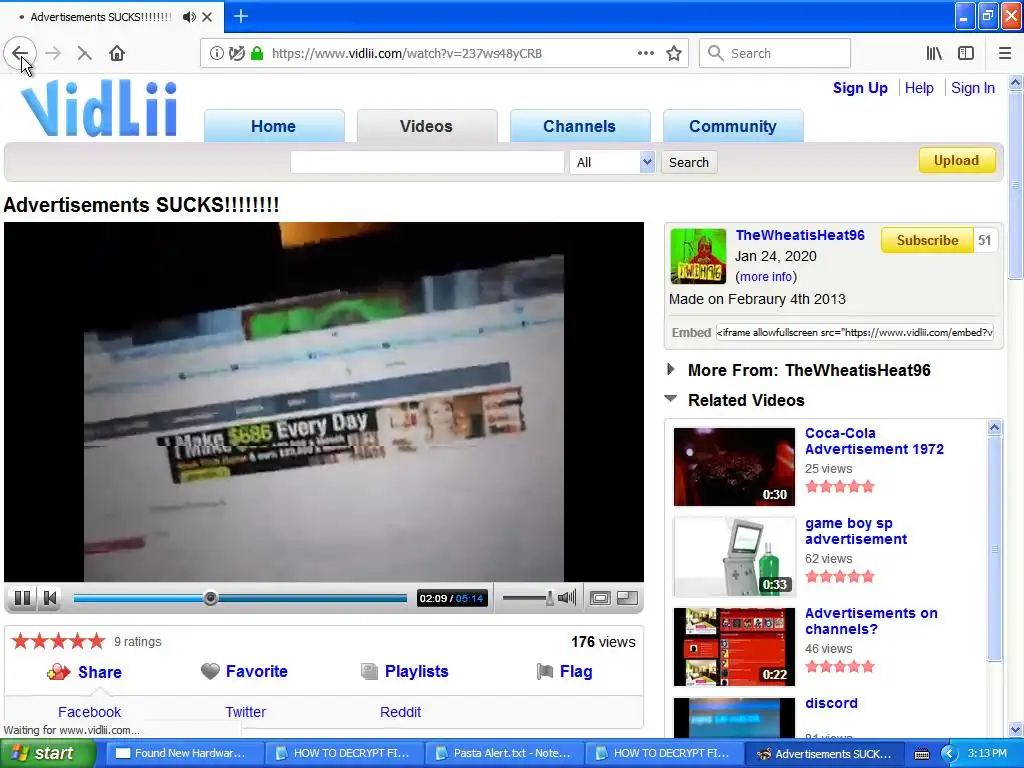Switch to Pasta Alert.txt Notepad taskbar item
The width and height of the screenshot is (1024, 768).
pyautogui.click(x=504, y=754)
